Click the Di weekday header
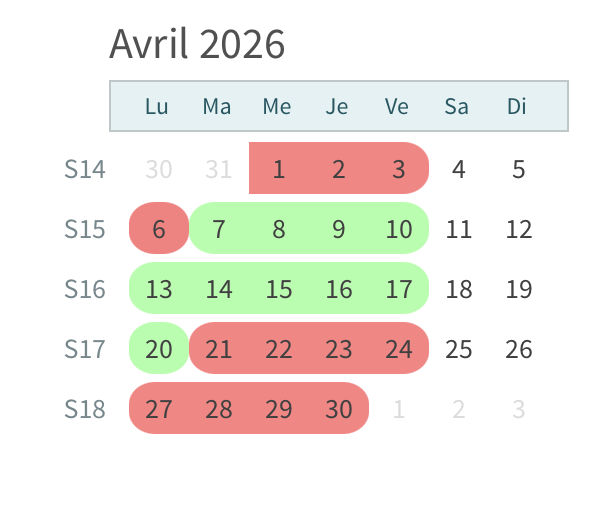This screenshot has height=508, width=606. (517, 106)
